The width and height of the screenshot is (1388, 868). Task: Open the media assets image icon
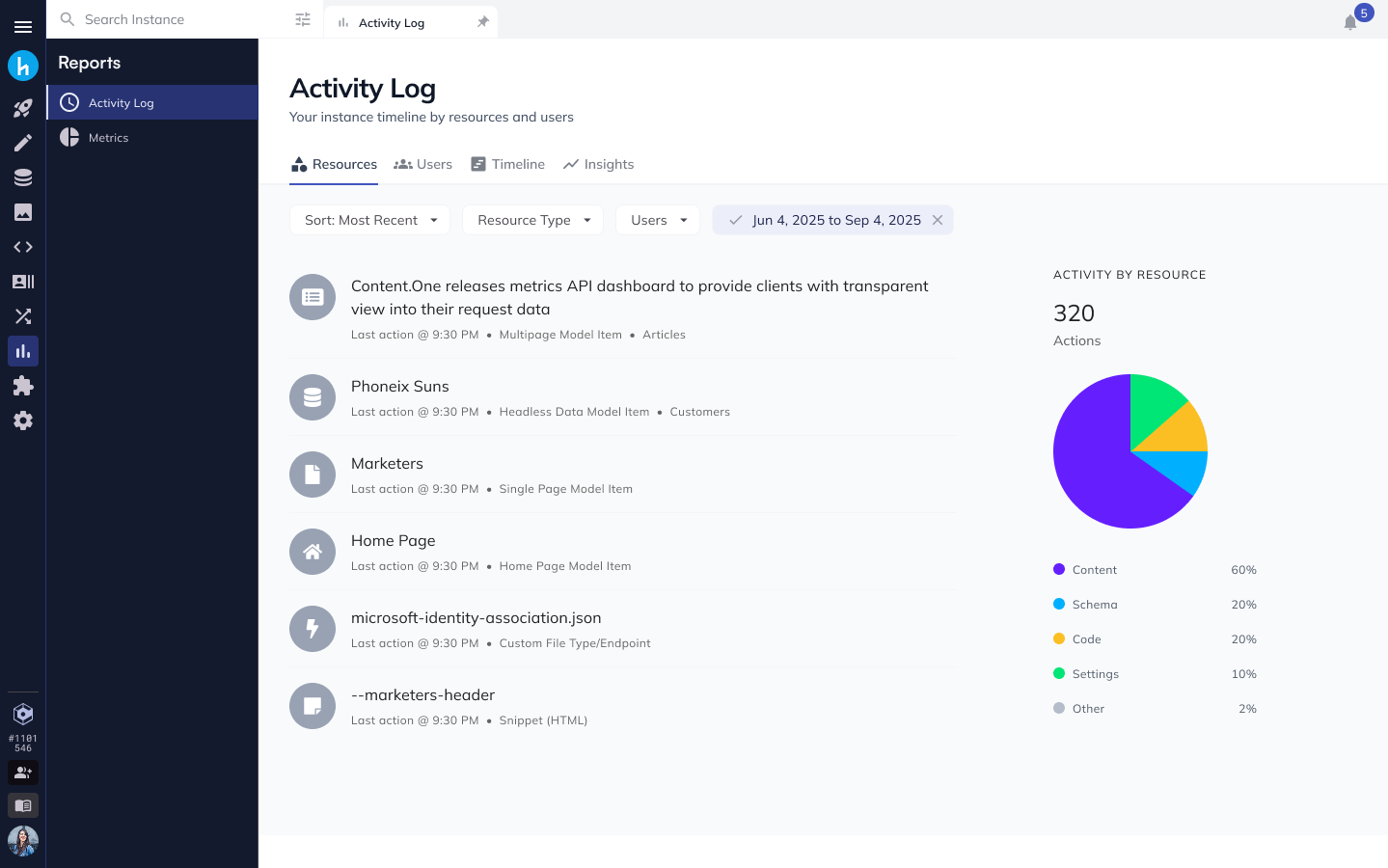[x=23, y=211]
